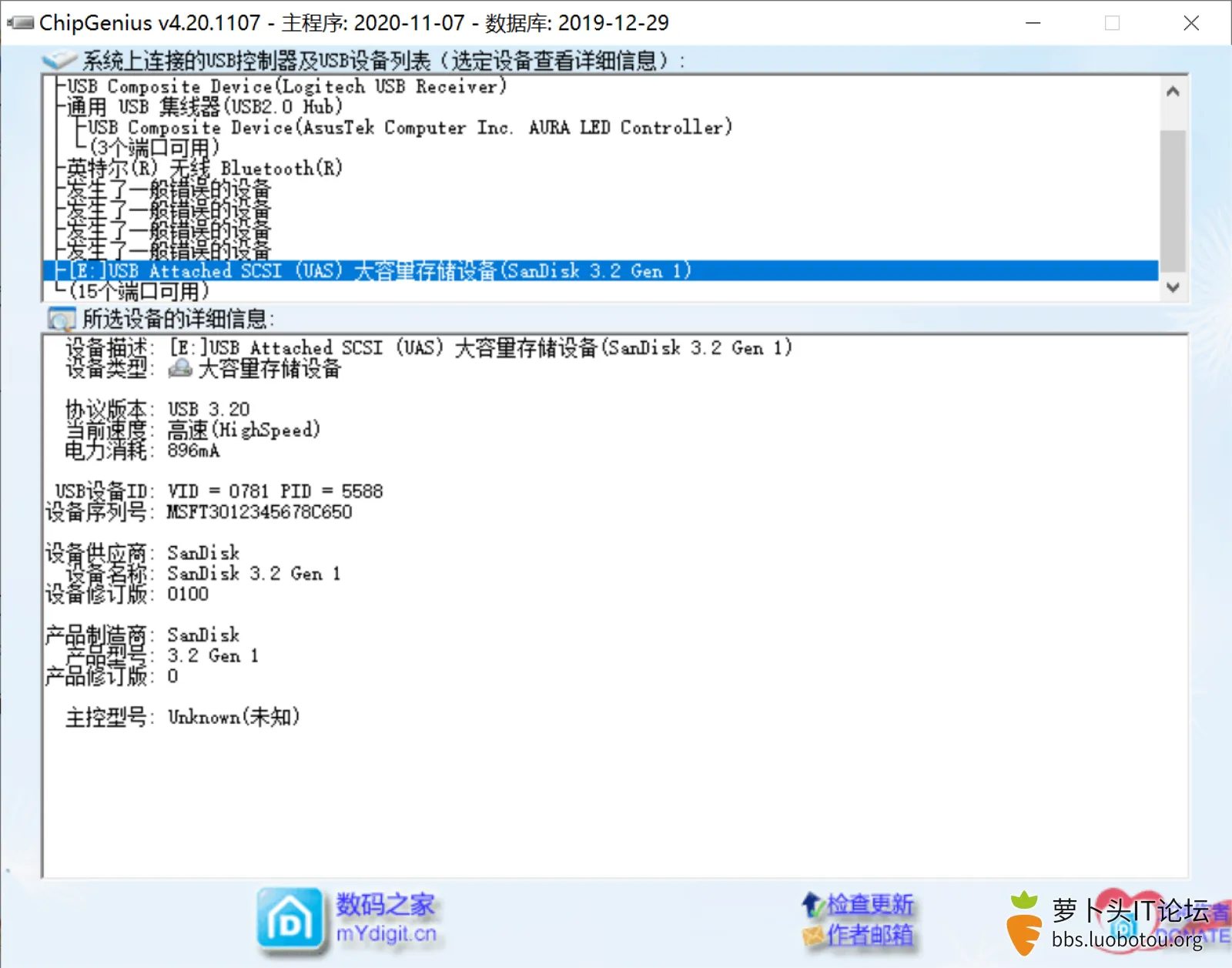Click the 主控型号 Unknown(未知) value

[x=233, y=717]
